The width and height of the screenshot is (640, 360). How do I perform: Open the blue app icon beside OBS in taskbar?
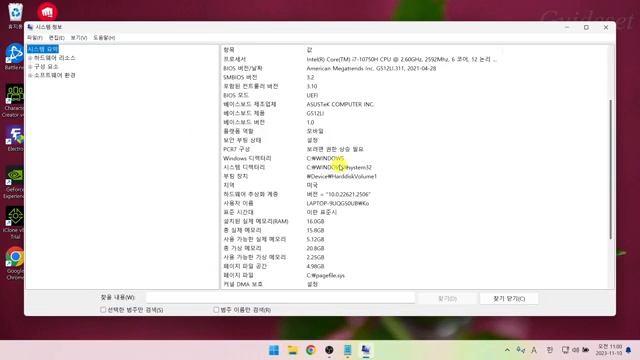(x=347, y=350)
